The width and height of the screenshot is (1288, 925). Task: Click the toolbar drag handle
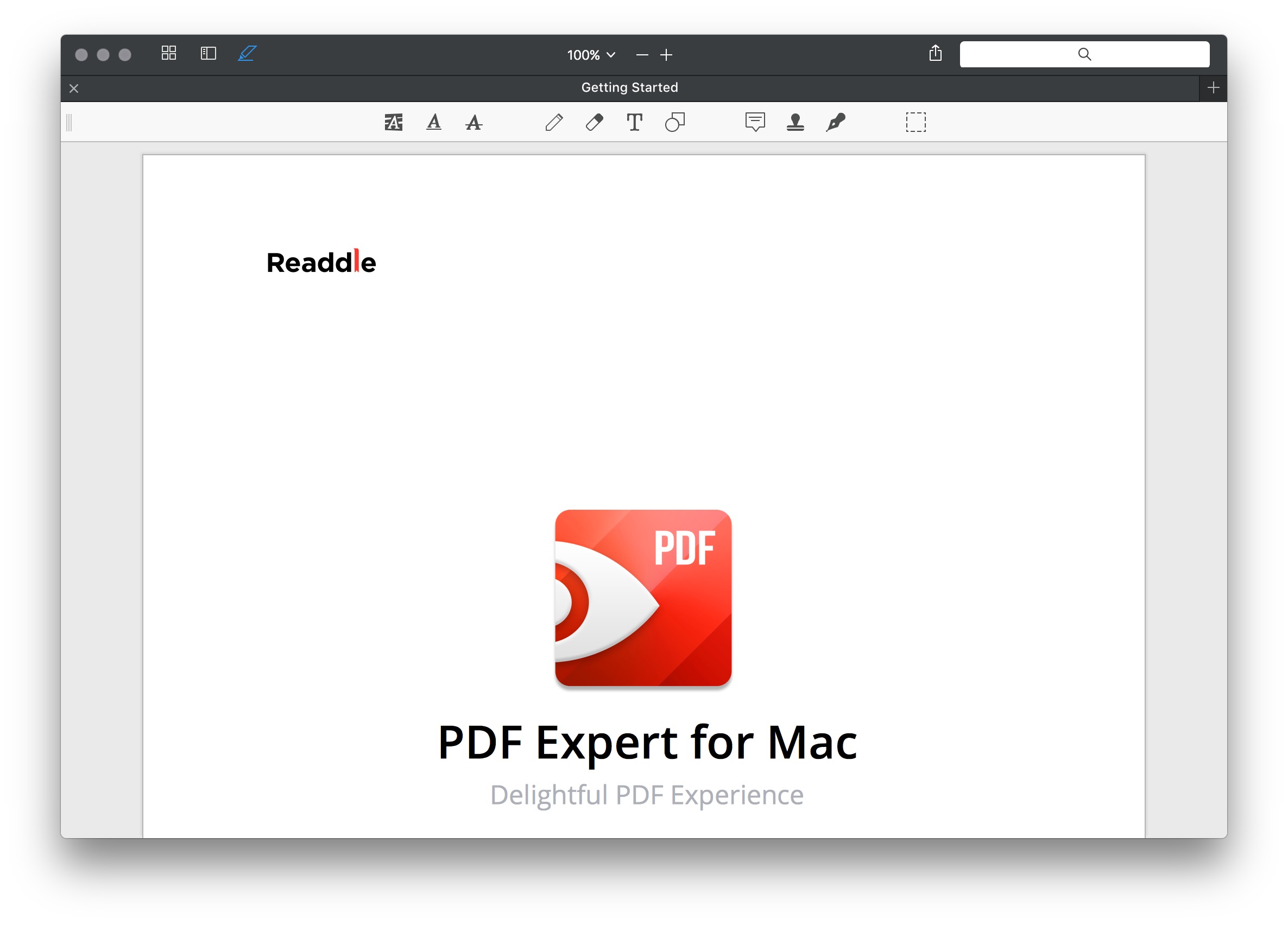pyautogui.click(x=70, y=122)
